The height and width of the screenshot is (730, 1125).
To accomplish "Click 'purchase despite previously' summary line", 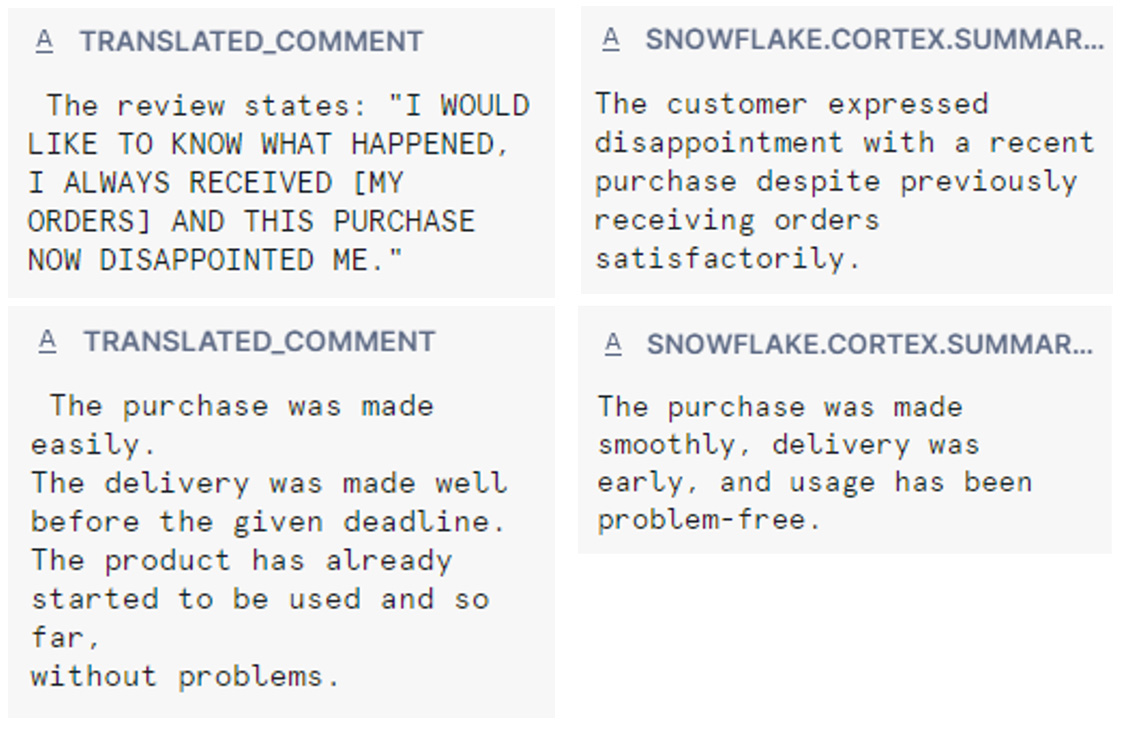I will coord(837,182).
